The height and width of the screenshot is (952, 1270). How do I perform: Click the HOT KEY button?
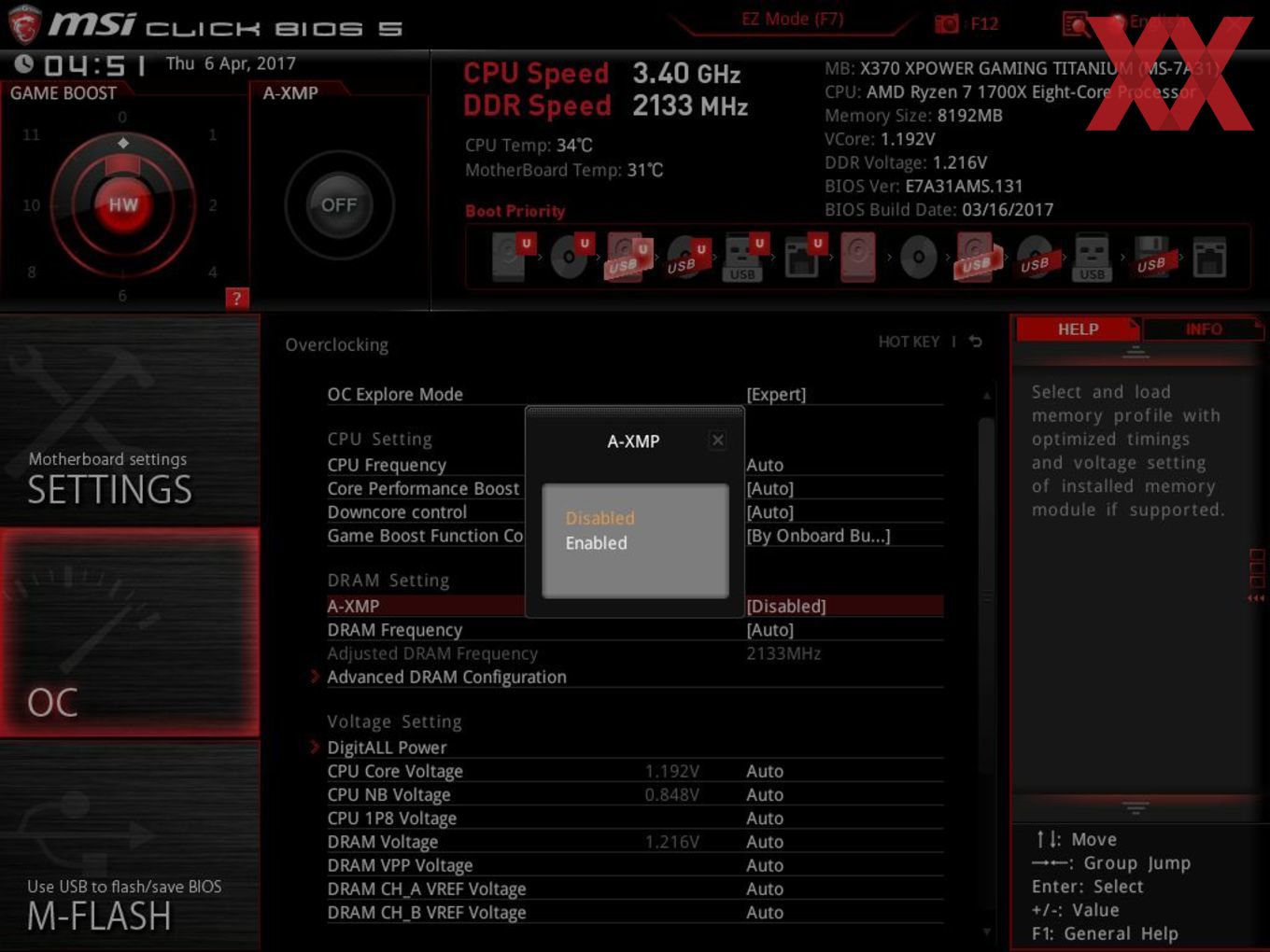pyautogui.click(x=909, y=342)
